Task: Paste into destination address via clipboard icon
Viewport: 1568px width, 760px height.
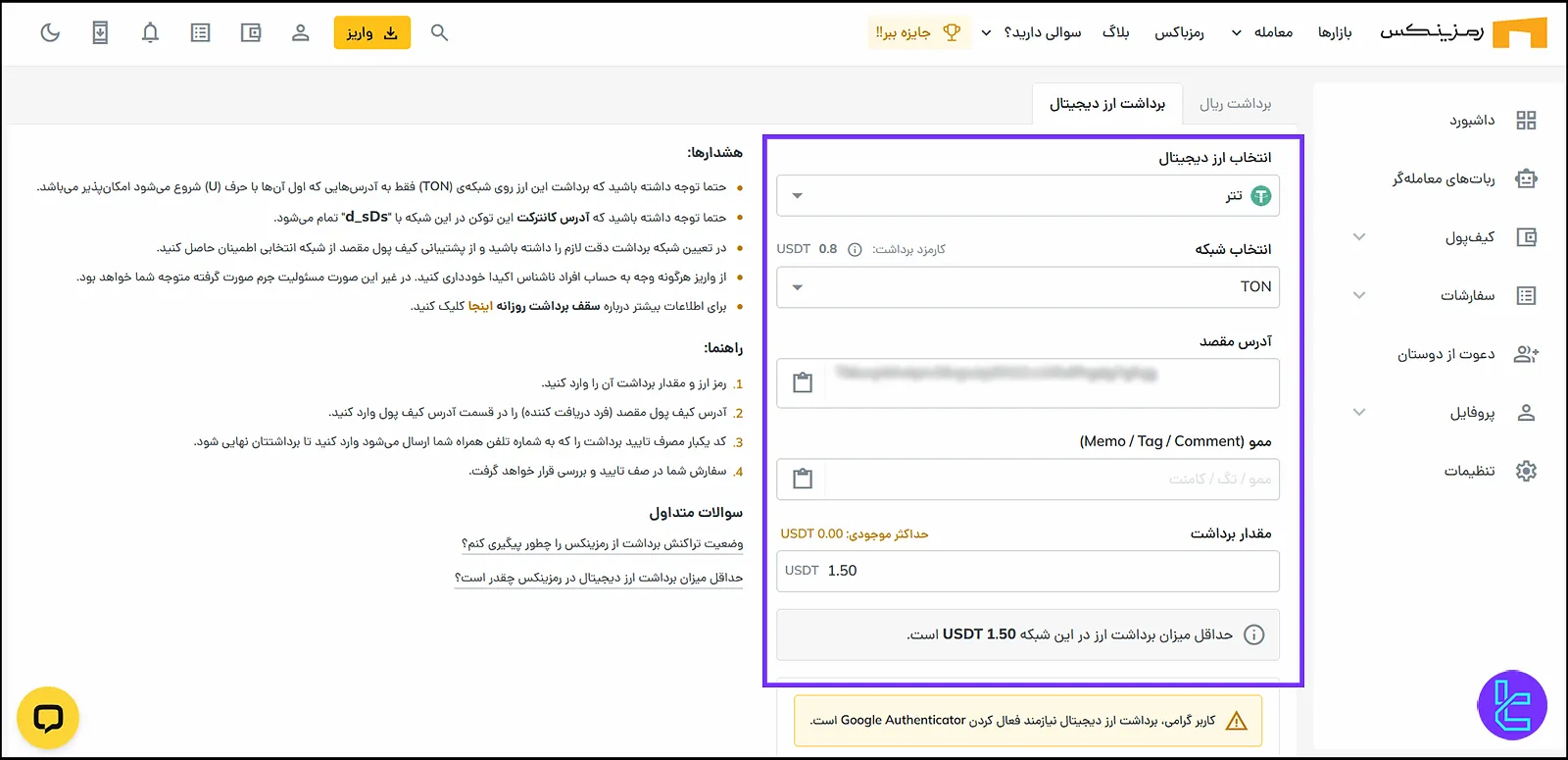Action: (803, 382)
